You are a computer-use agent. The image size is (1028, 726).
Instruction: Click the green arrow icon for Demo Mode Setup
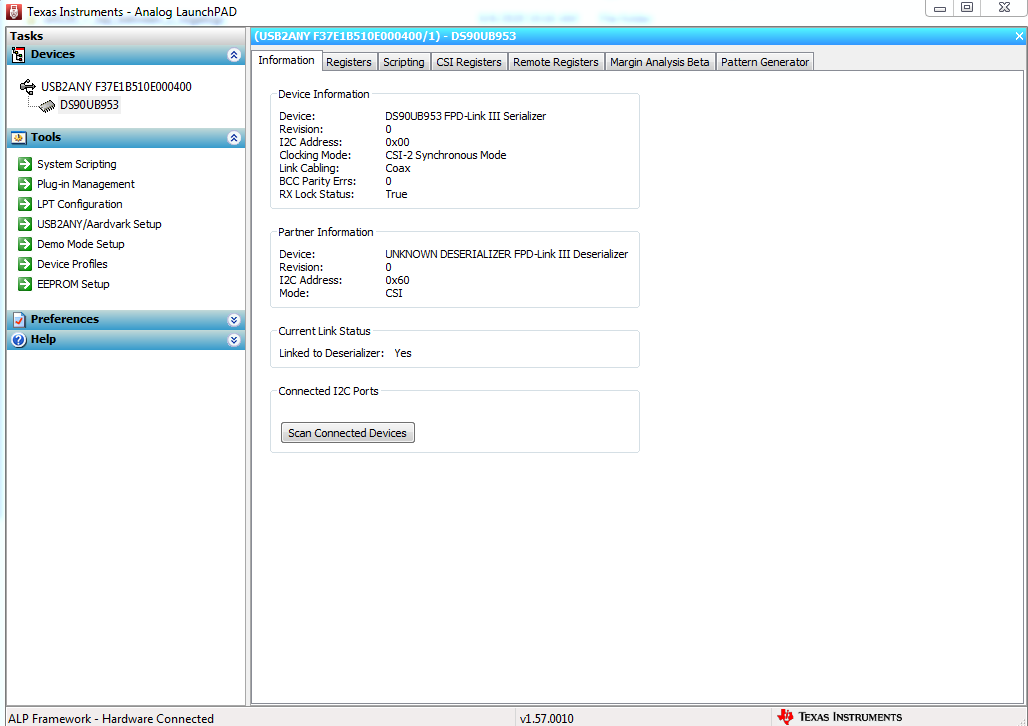point(25,244)
